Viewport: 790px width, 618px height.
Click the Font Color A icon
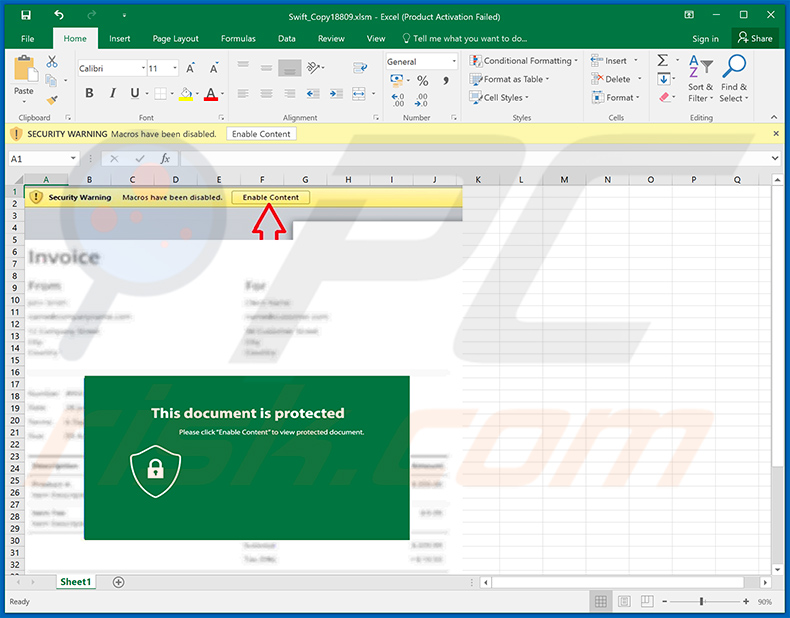click(211, 94)
